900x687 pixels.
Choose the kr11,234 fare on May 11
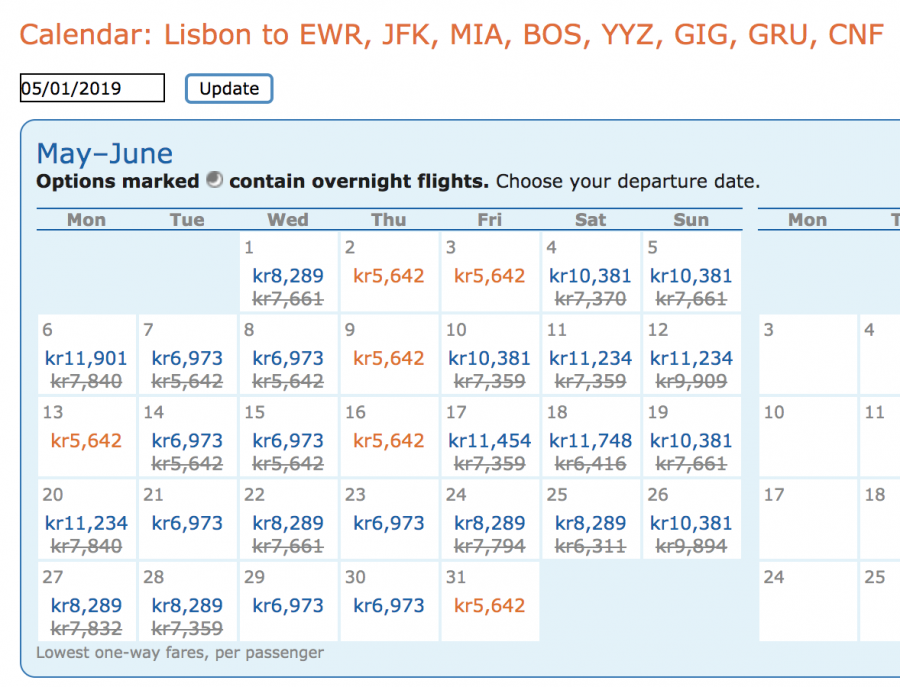pyautogui.click(x=587, y=357)
